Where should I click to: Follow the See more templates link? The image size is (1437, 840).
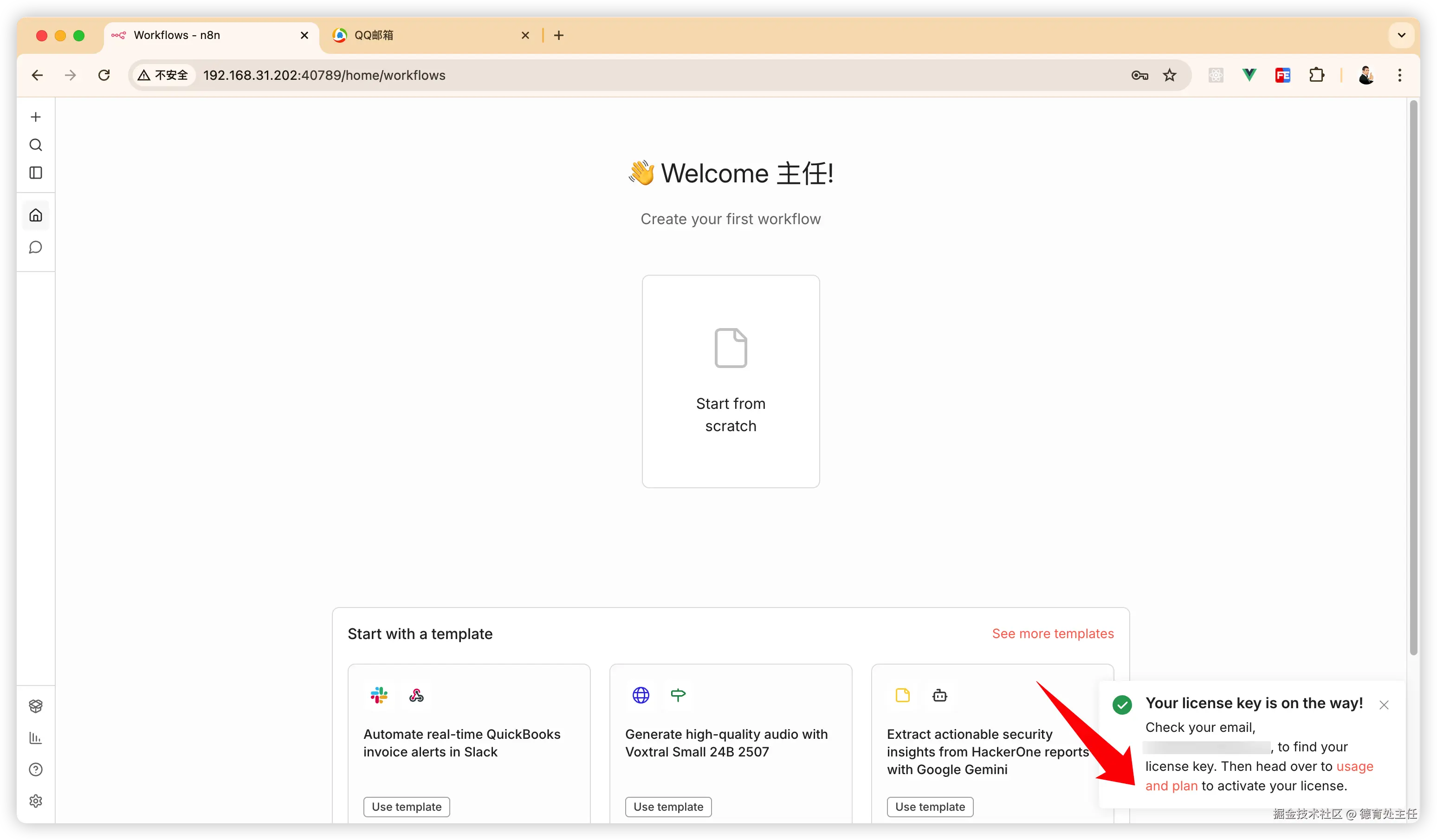pyautogui.click(x=1052, y=633)
